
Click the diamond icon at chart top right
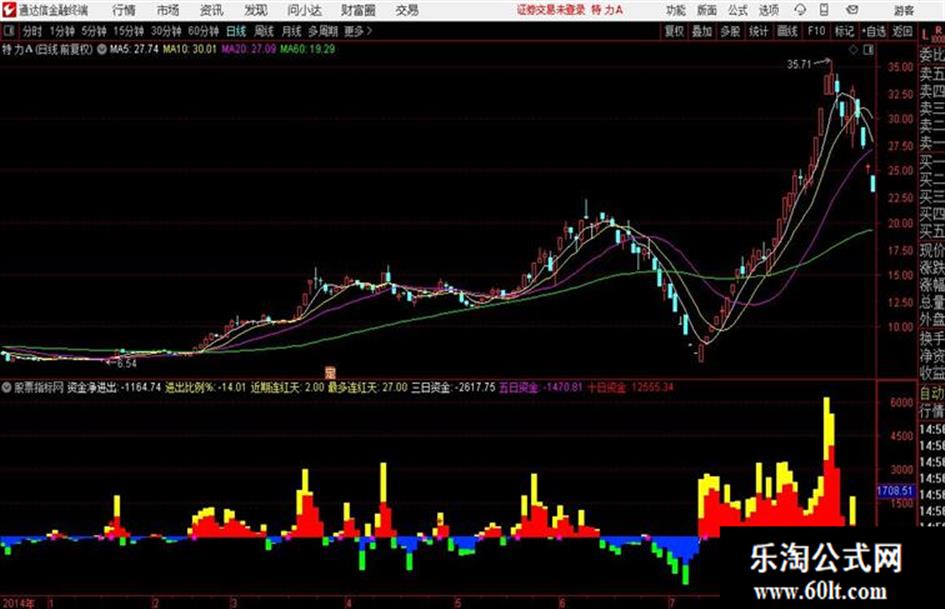(x=853, y=50)
